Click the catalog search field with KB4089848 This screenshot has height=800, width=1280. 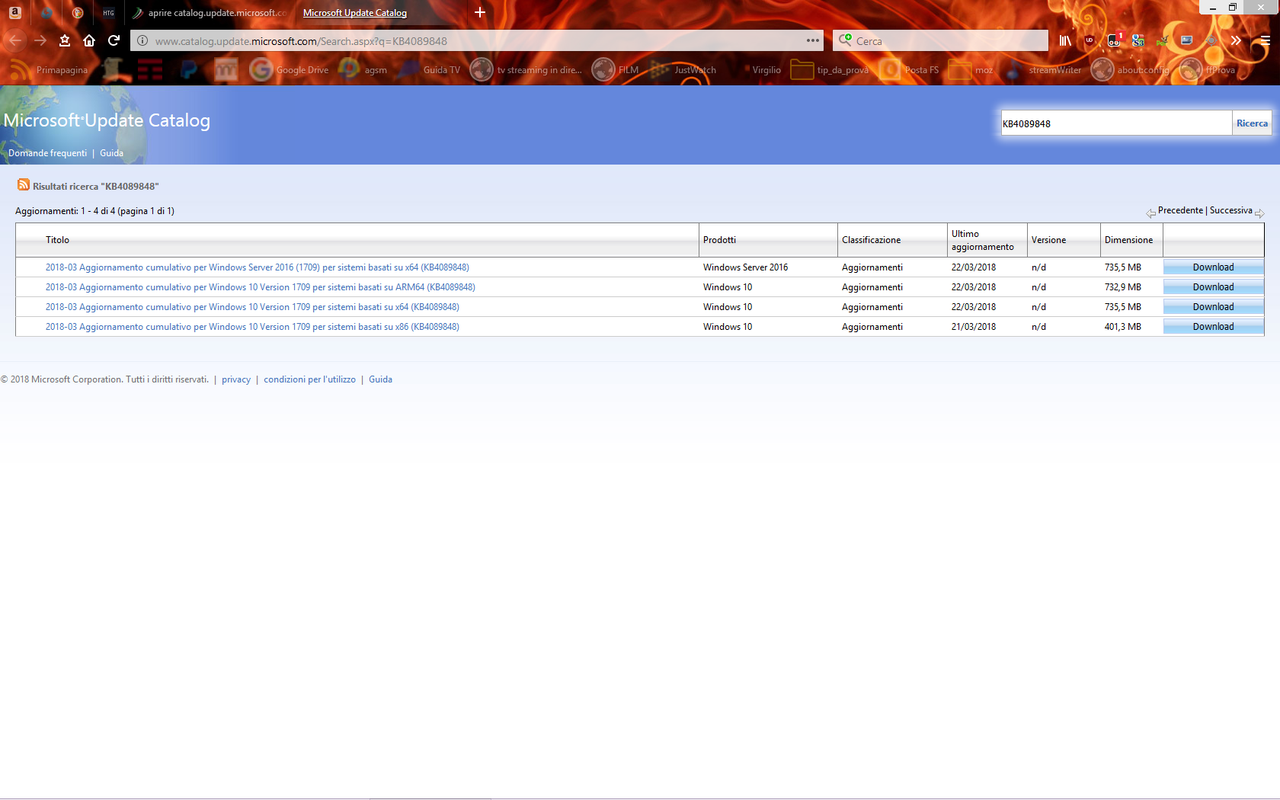tap(1116, 124)
